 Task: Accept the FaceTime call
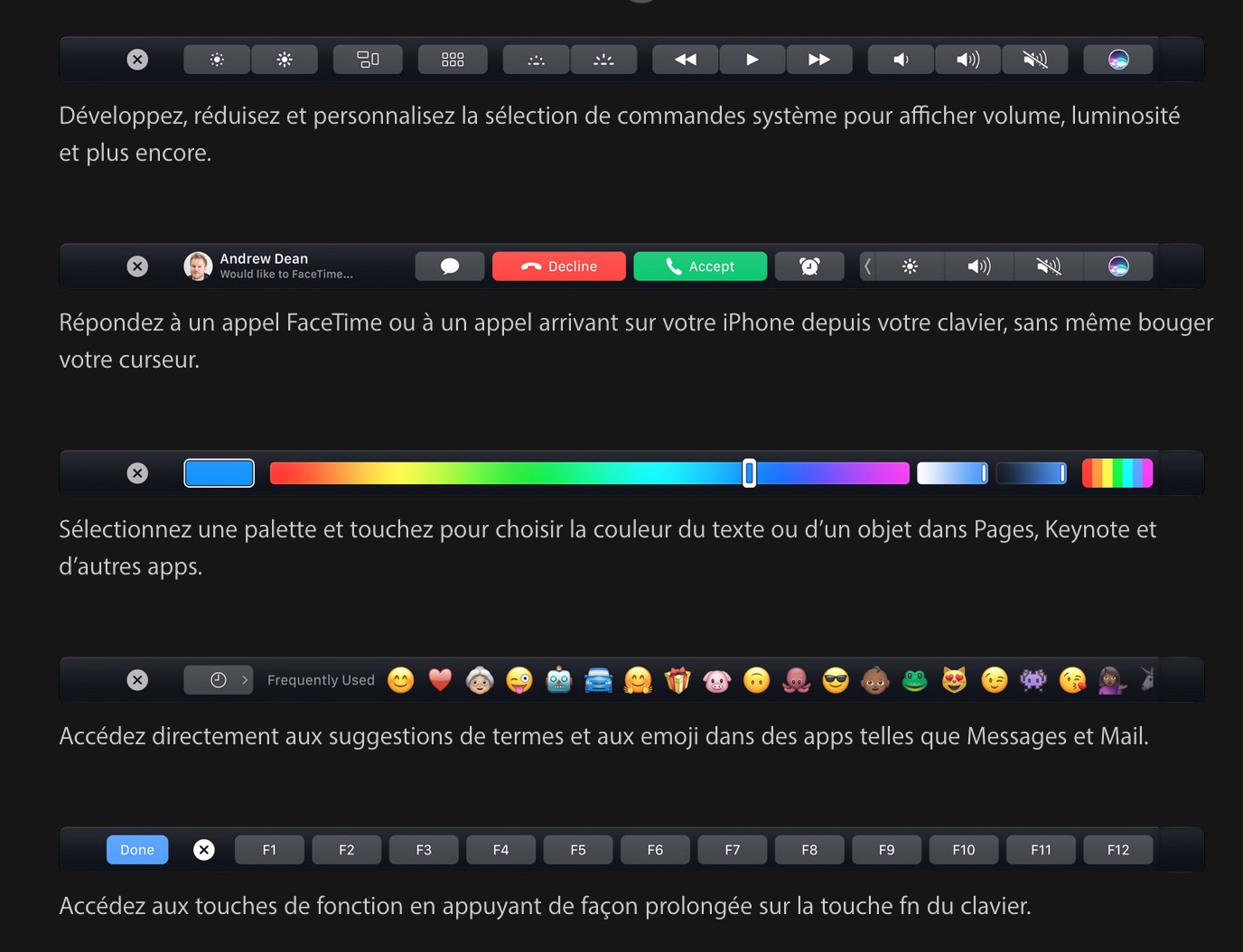tap(700, 266)
